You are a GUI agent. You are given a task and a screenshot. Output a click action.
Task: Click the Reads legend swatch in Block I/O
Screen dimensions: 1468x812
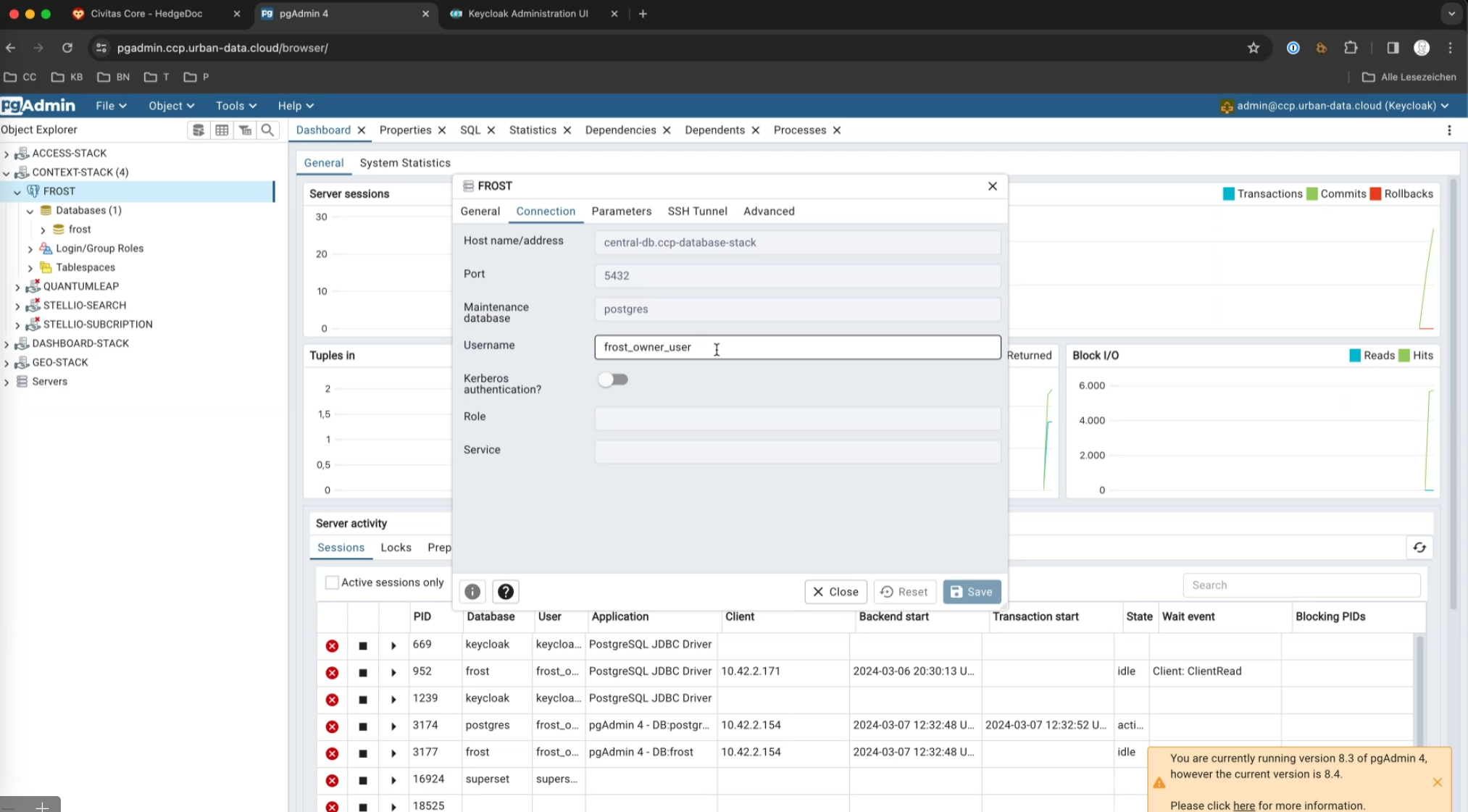pyautogui.click(x=1355, y=356)
